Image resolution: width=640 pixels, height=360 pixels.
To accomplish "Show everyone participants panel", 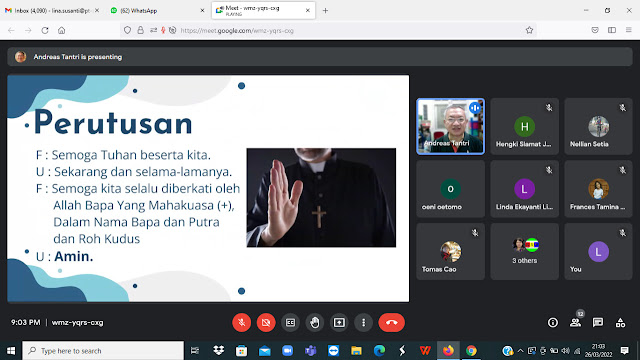I will point(576,322).
